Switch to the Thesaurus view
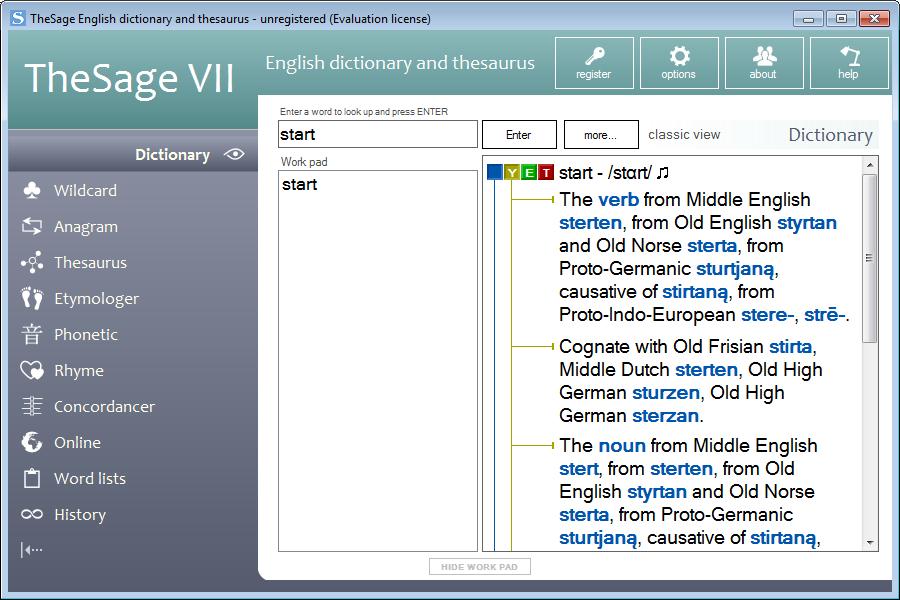 point(90,263)
